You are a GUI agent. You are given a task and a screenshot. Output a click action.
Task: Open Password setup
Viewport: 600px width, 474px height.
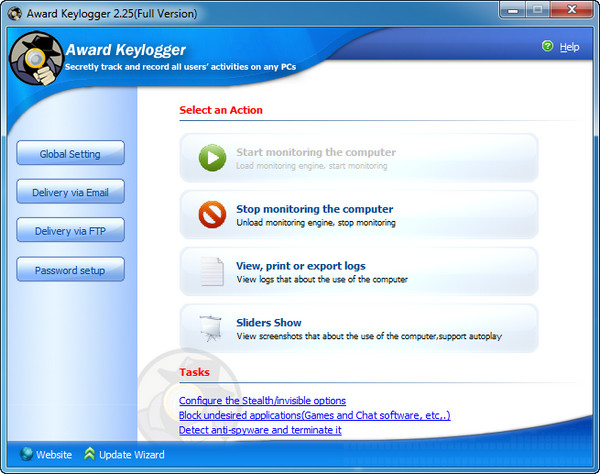[x=70, y=270]
